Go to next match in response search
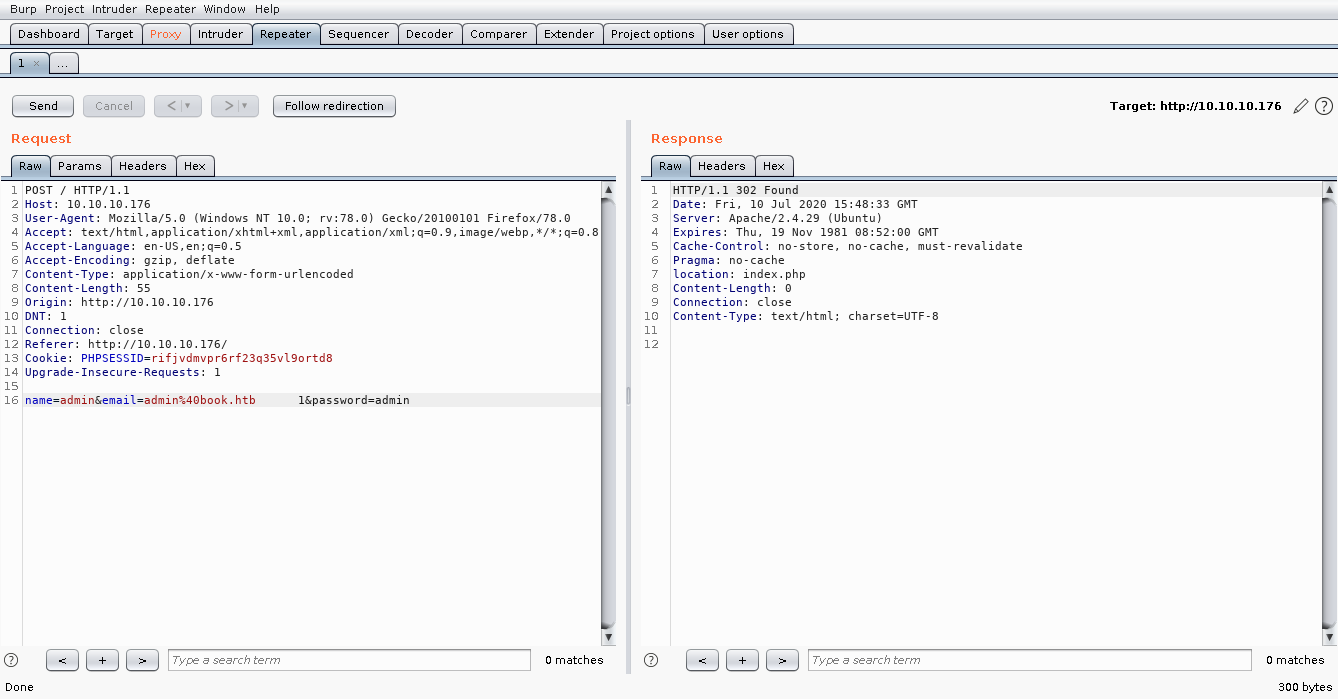1338x699 pixels. 782,660
